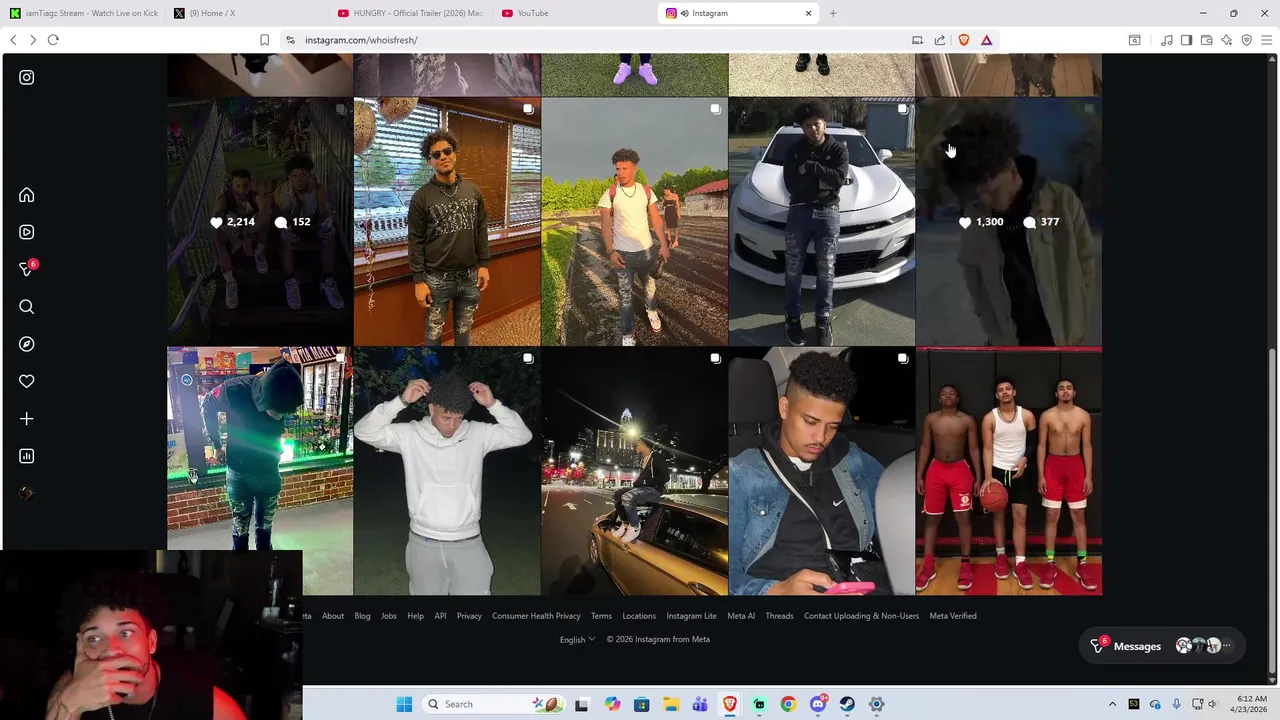Click the instagram.com/whoisfresh address field
Image resolution: width=1280 pixels, height=720 pixels.
coord(595,40)
